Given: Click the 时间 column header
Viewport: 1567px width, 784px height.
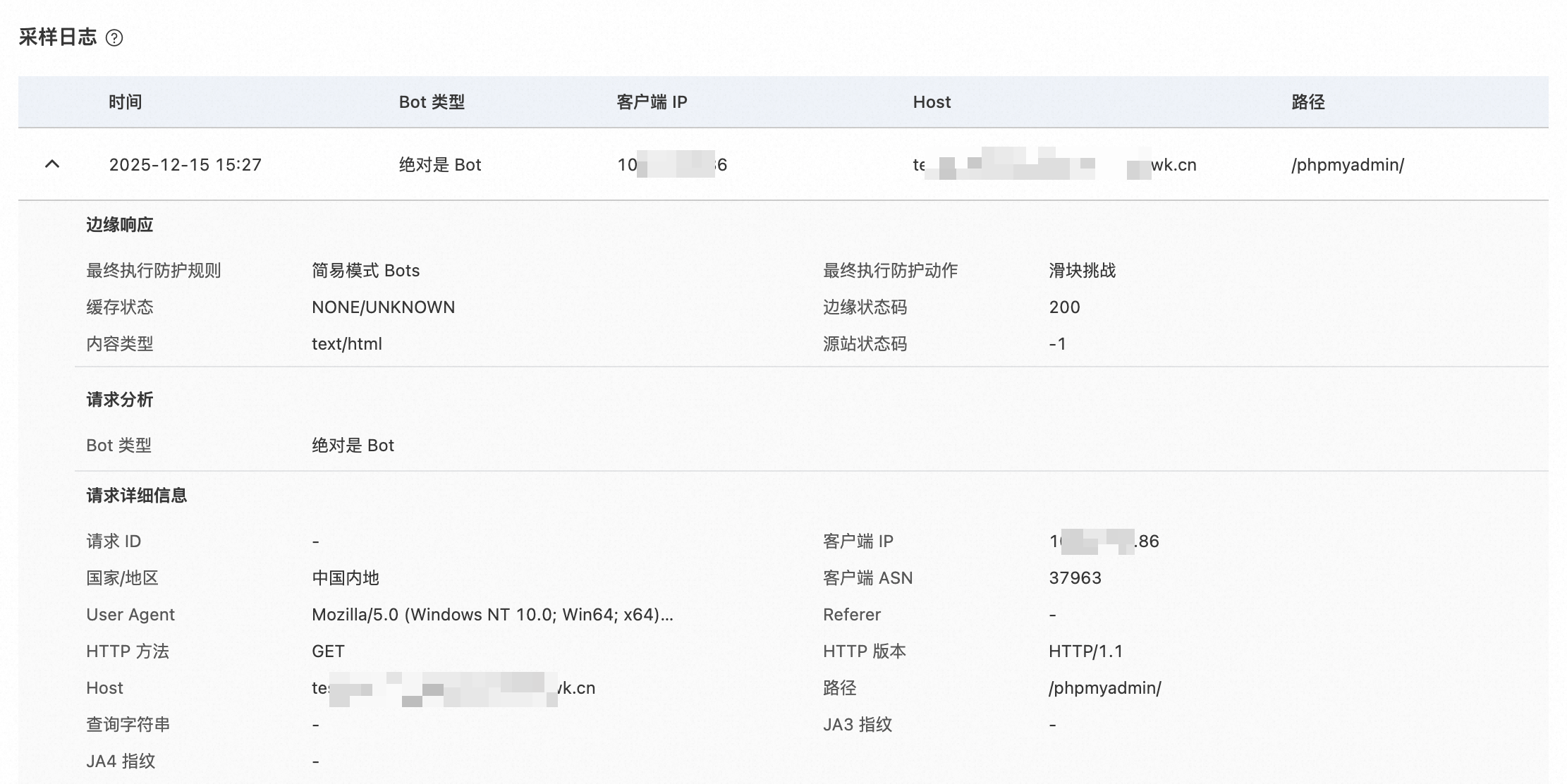Looking at the screenshot, I should point(126,102).
